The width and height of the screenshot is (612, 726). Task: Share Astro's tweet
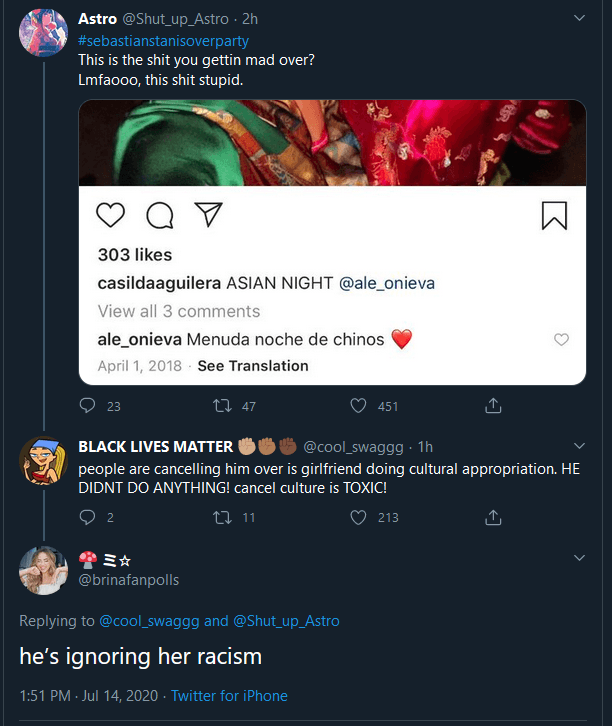click(x=493, y=406)
